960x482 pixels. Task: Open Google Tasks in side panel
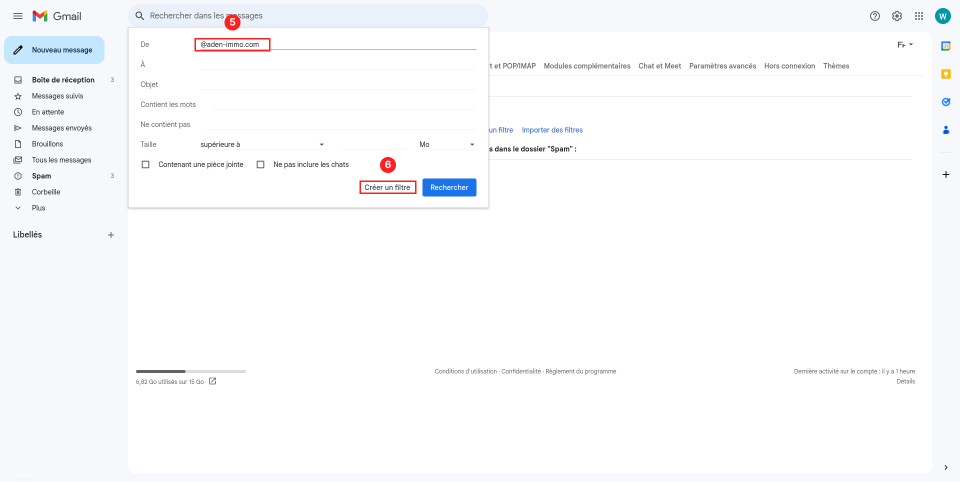point(945,102)
